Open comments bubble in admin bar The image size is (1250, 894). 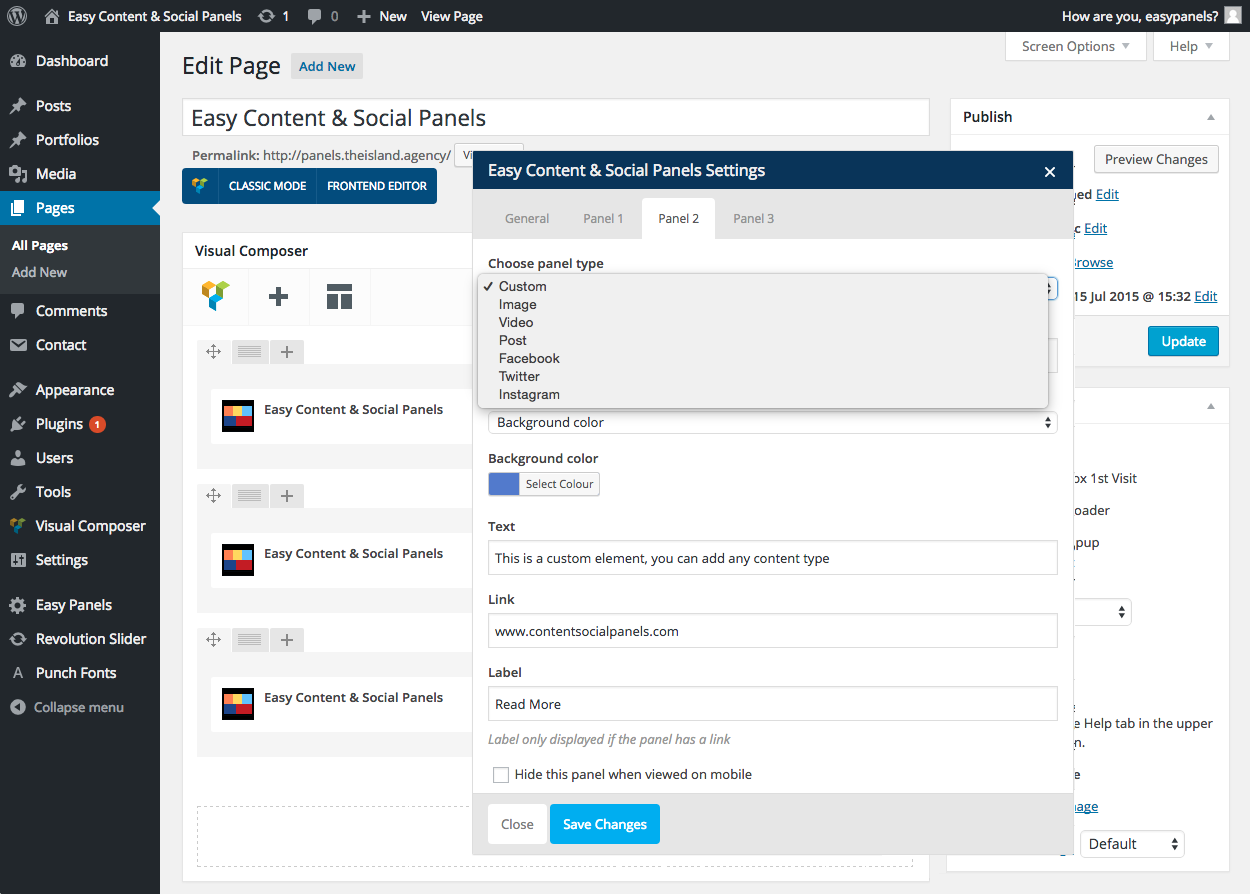pos(315,16)
